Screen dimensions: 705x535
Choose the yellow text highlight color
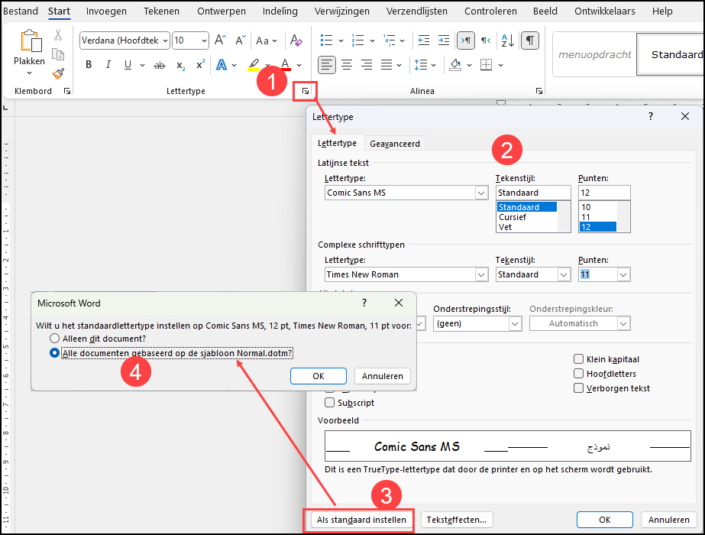[254, 65]
